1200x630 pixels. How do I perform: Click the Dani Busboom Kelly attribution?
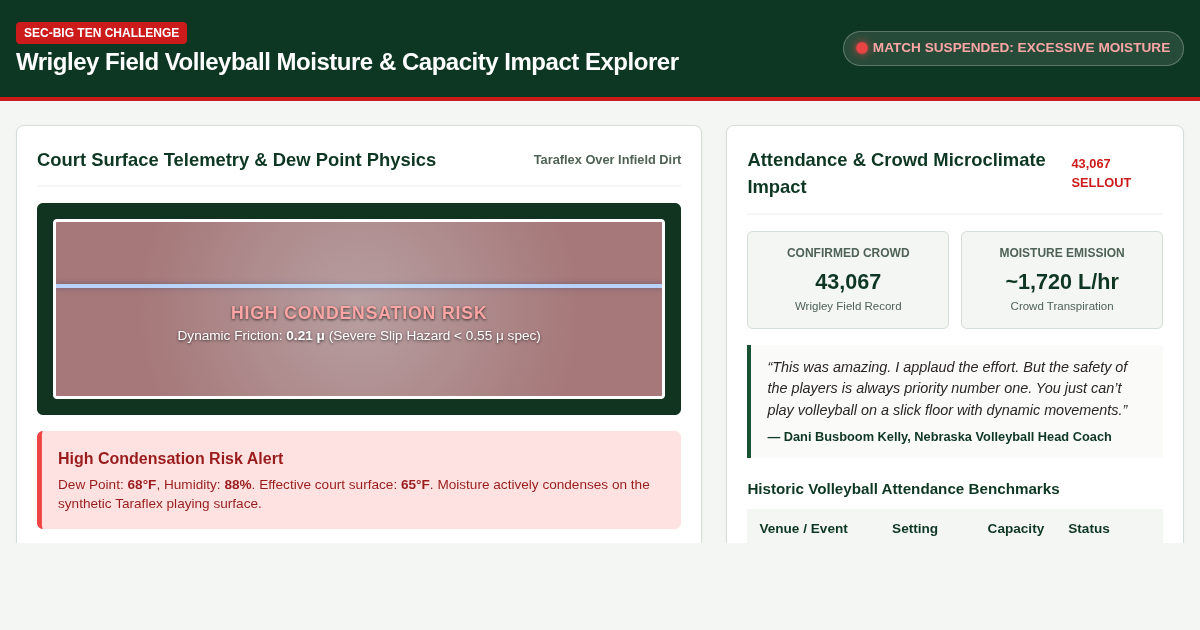tap(939, 437)
